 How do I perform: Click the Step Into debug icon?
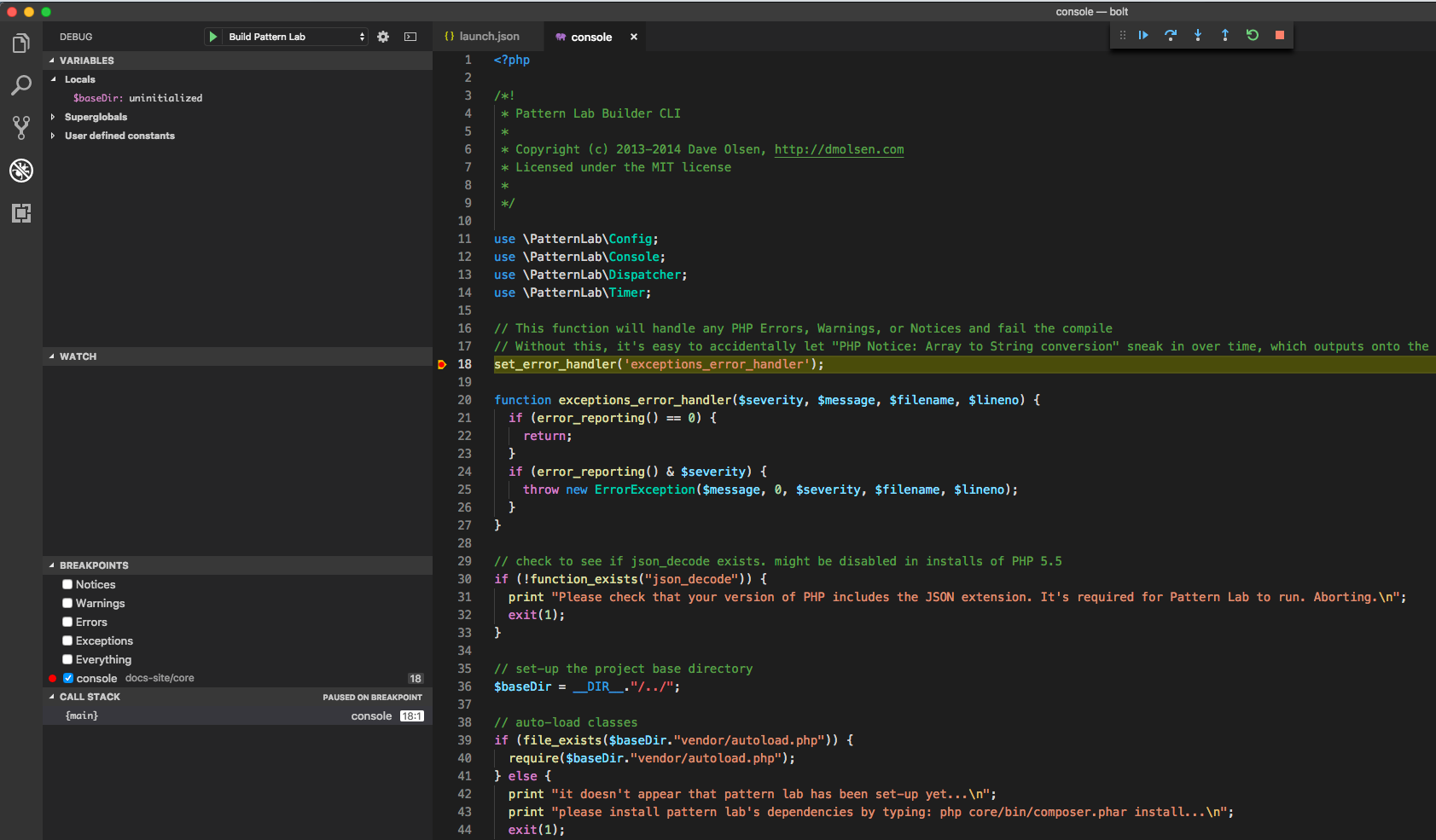point(1198,35)
